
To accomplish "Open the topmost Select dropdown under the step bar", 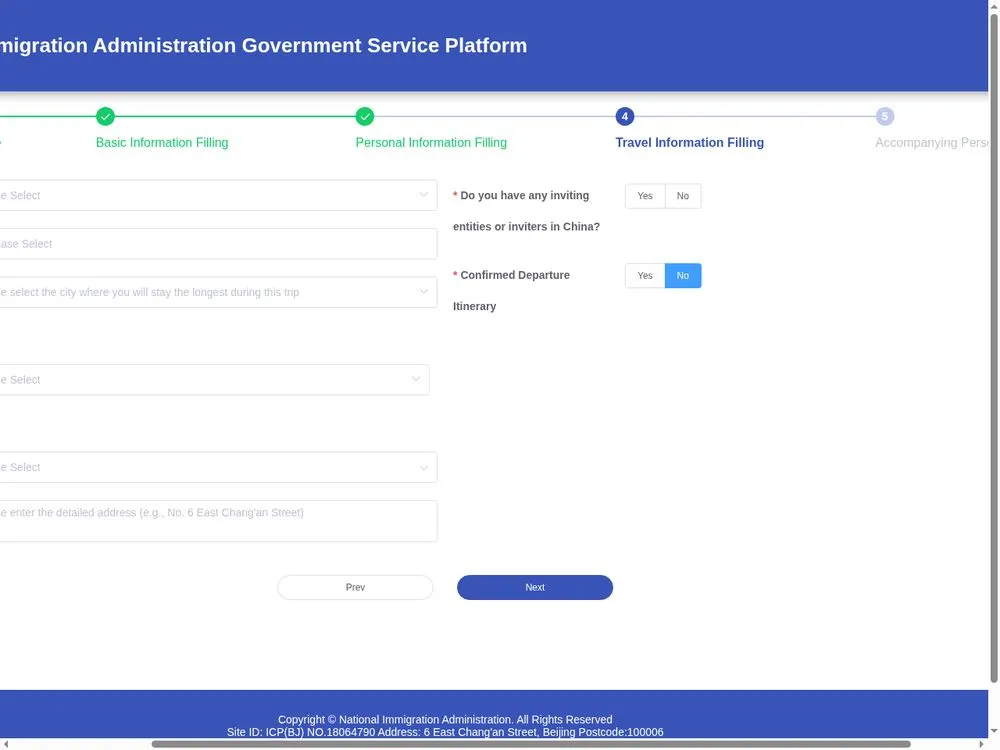I will pyautogui.click(x=218, y=195).
